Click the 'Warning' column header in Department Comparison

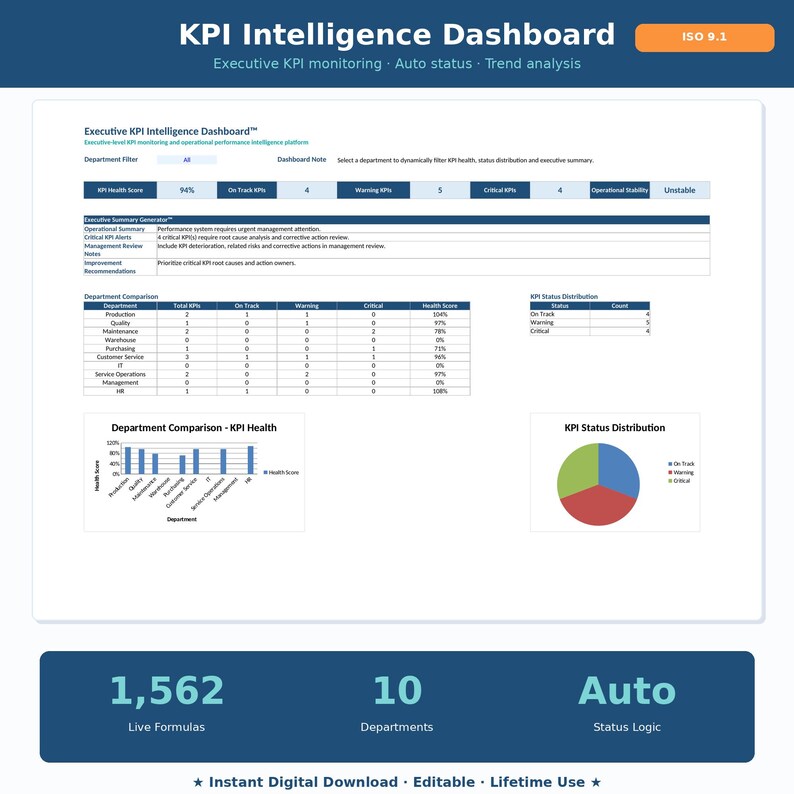(x=307, y=306)
